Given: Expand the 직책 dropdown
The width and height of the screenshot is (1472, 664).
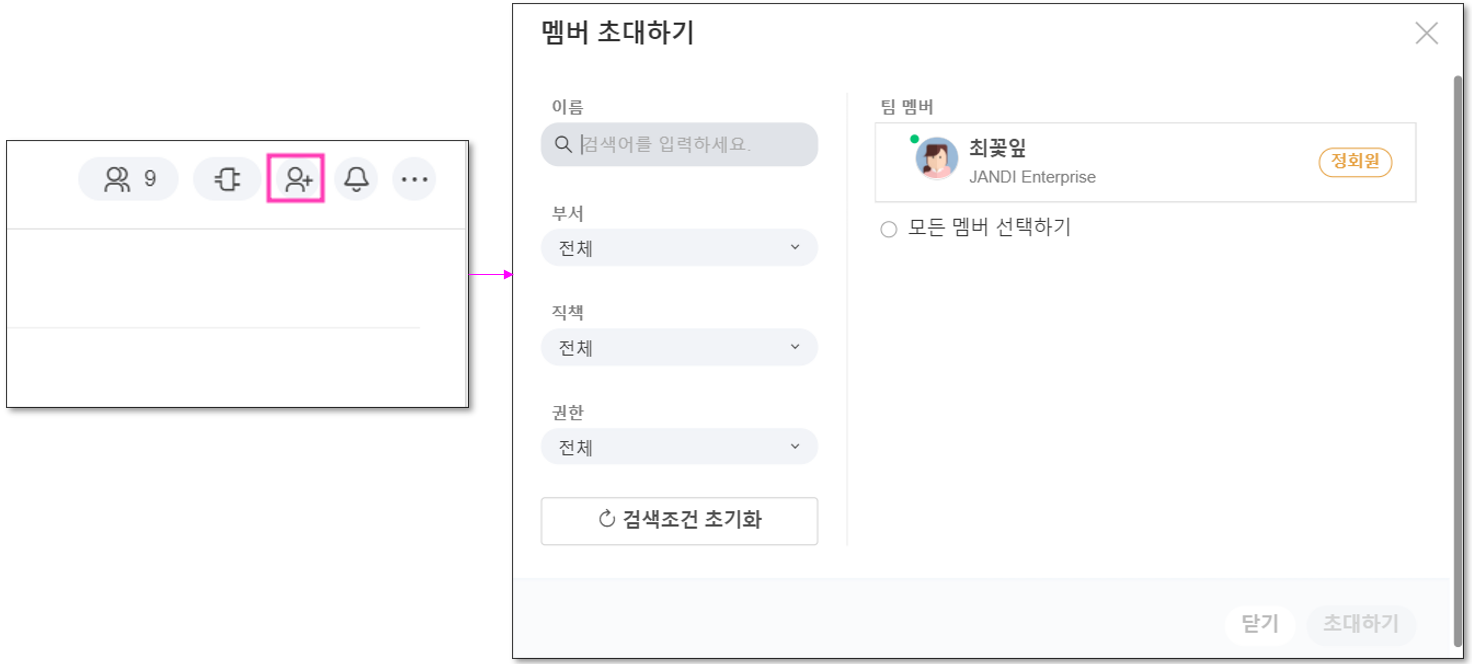Looking at the screenshot, I should pos(679,348).
